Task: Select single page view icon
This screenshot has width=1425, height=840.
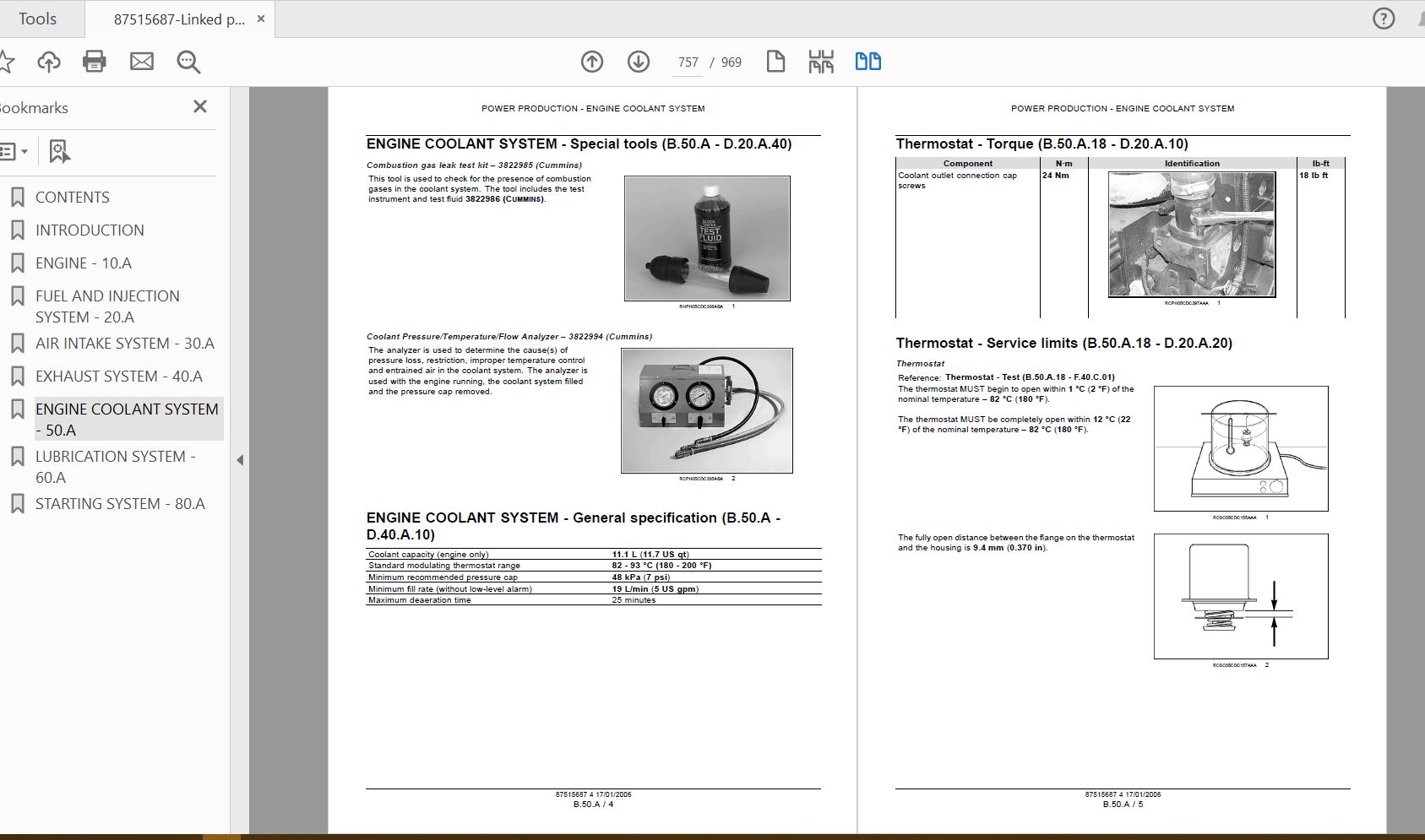Action: tap(775, 62)
